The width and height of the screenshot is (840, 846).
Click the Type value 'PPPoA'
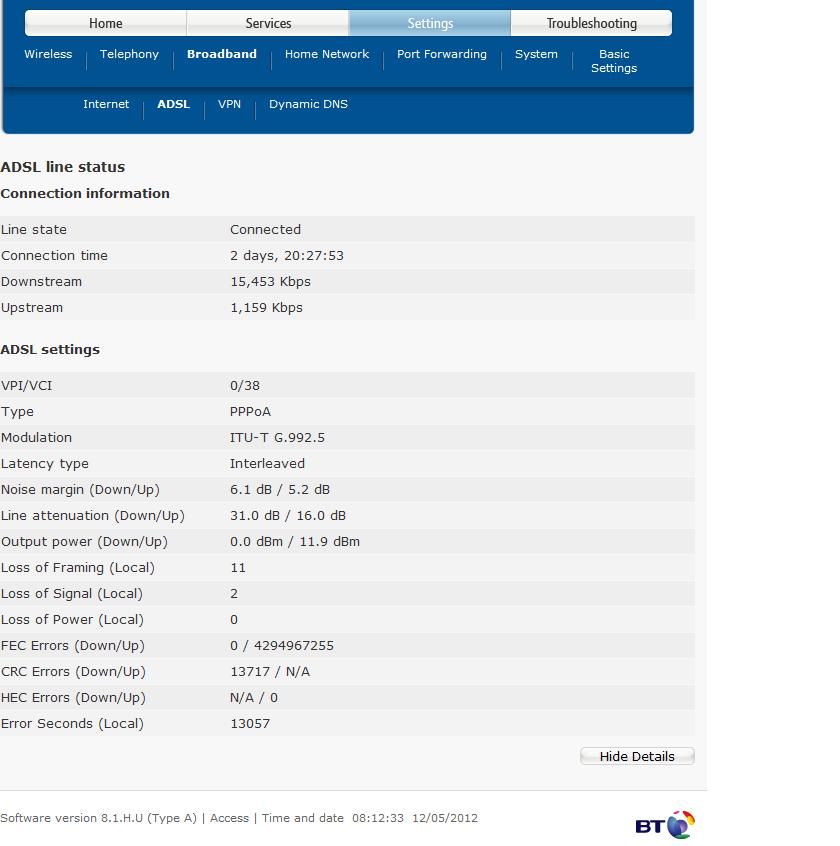[250, 412]
